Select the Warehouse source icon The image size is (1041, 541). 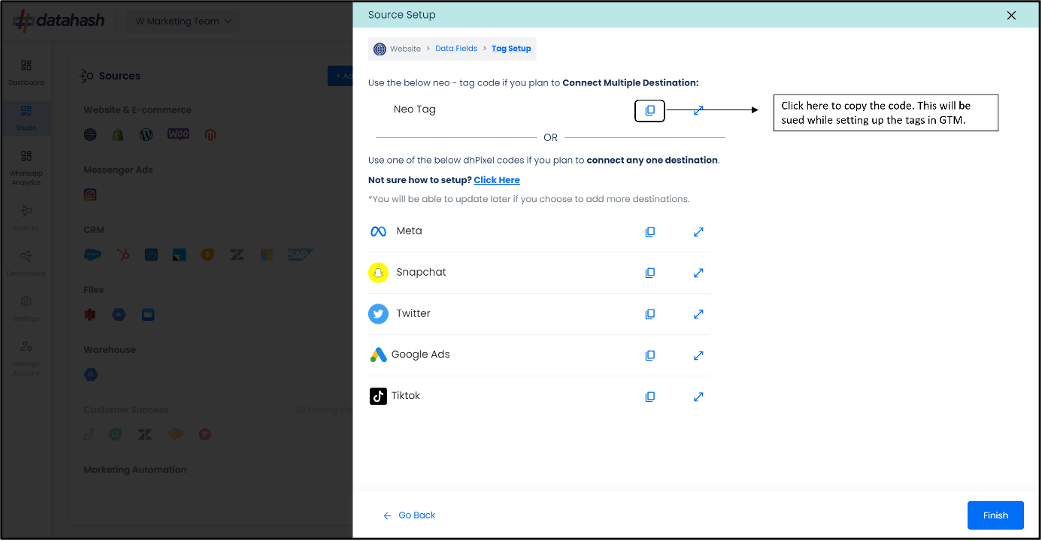91,374
